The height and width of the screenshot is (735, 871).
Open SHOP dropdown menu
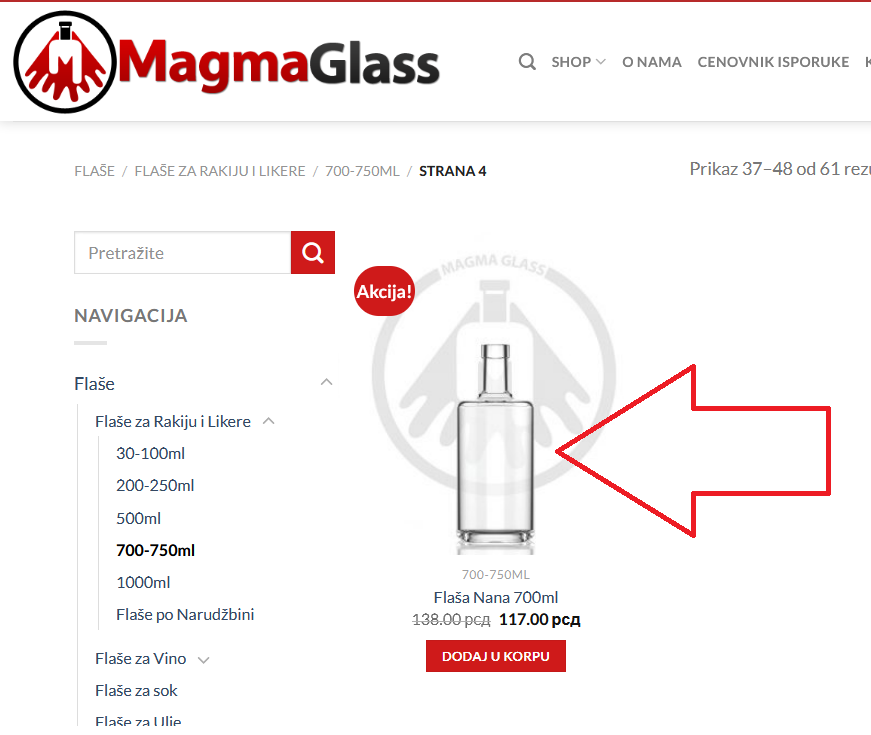point(578,62)
